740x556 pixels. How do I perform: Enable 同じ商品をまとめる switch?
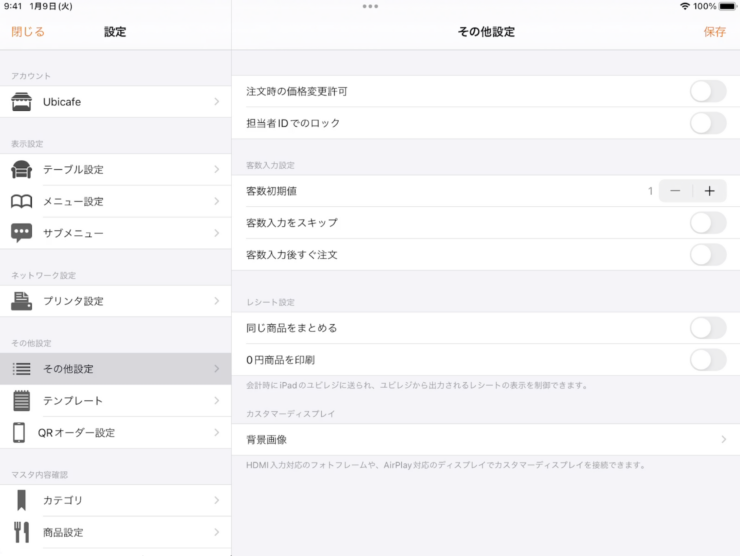pyautogui.click(x=708, y=328)
